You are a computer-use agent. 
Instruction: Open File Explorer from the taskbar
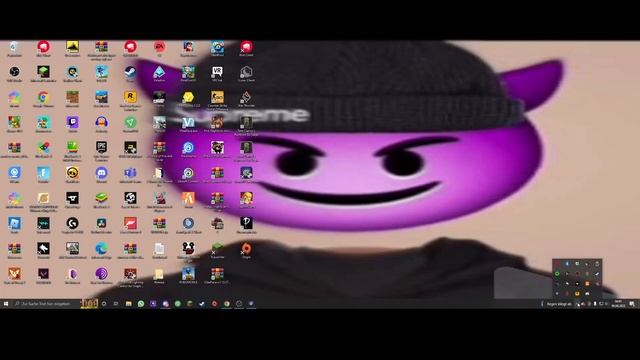coord(129,304)
